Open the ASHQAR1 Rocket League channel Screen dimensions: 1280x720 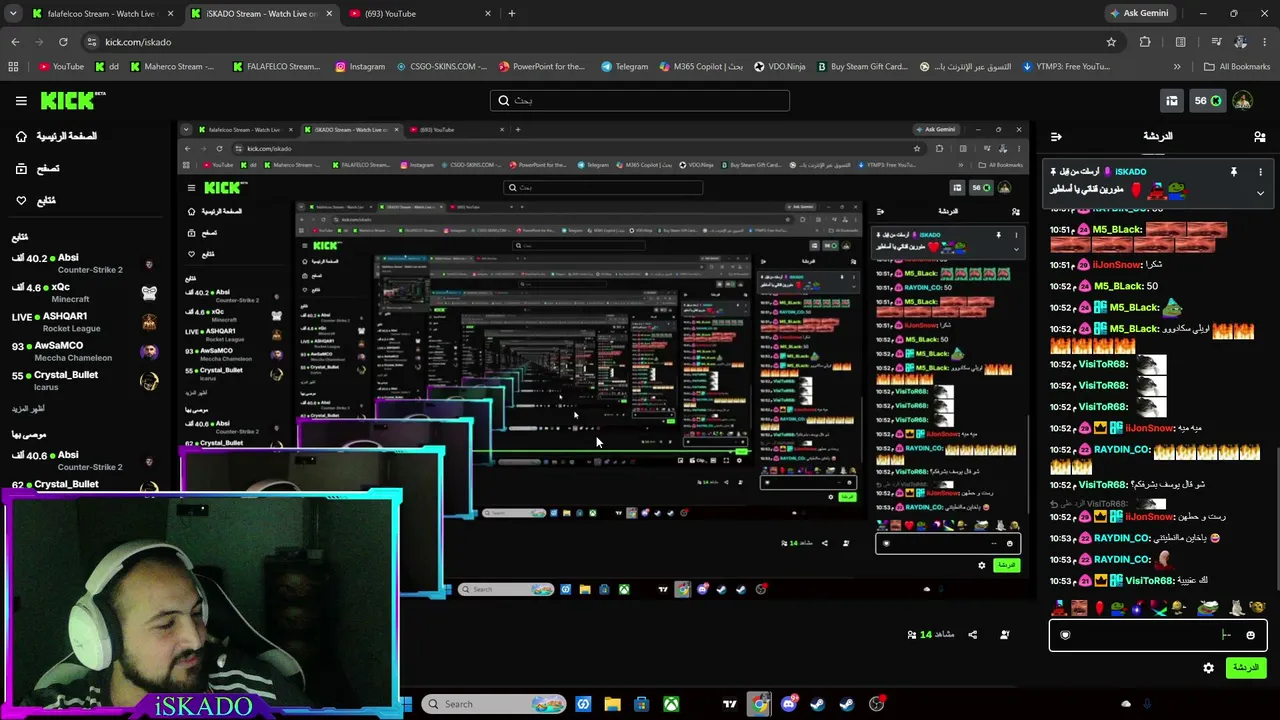pos(84,322)
